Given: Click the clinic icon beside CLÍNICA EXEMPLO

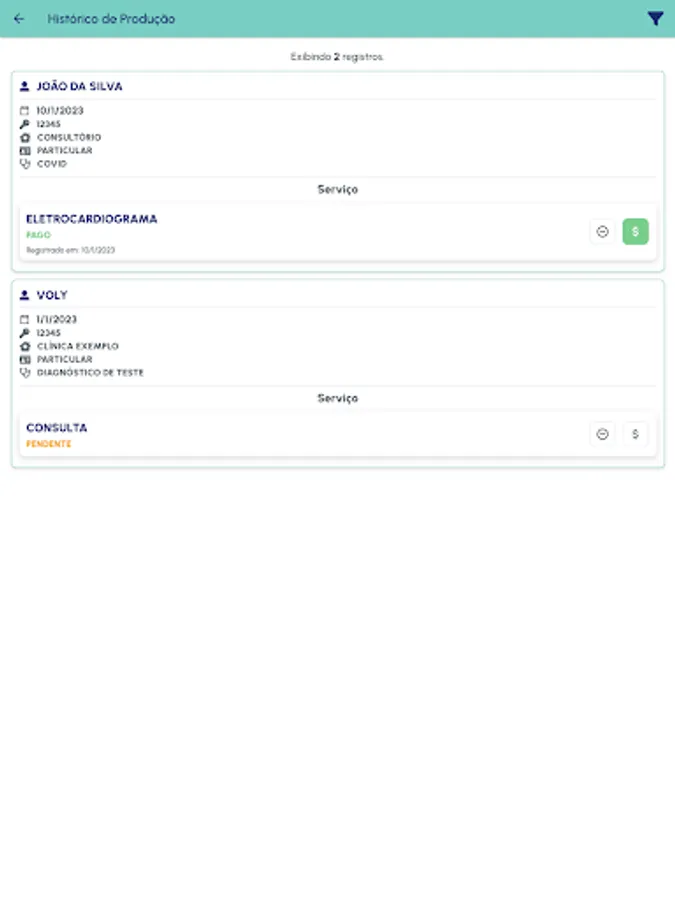Looking at the screenshot, I should (25, 346).
